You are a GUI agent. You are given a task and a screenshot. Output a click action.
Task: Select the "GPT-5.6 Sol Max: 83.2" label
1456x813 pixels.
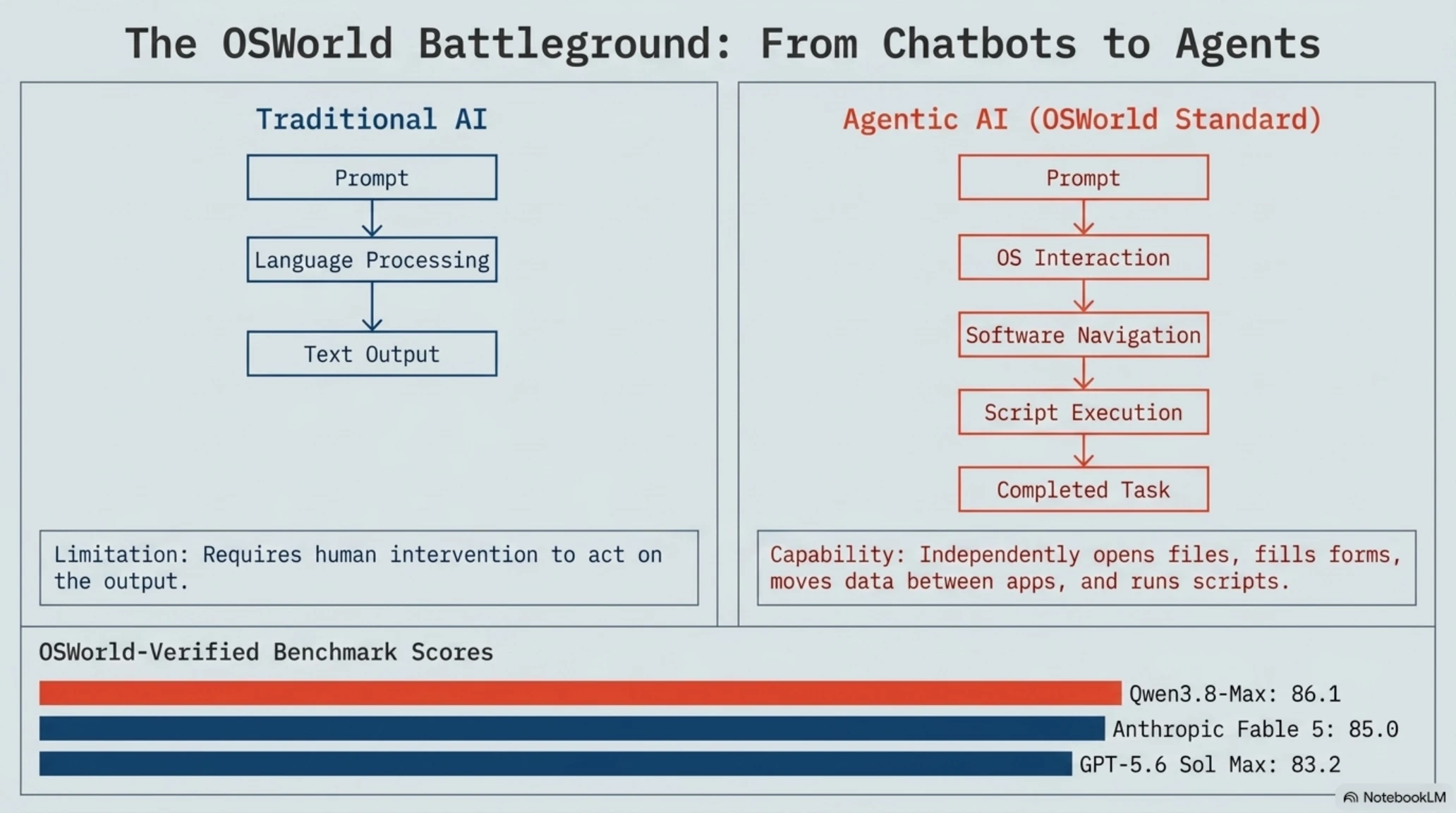pyautogui.click(x=1210, y=764)
